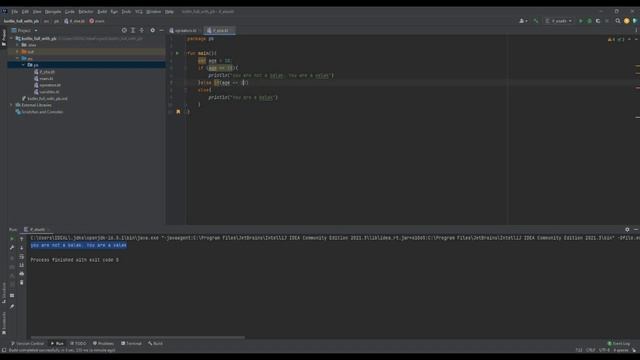
Task: Expand External Libraries node
Action: (x=11, y=105)
